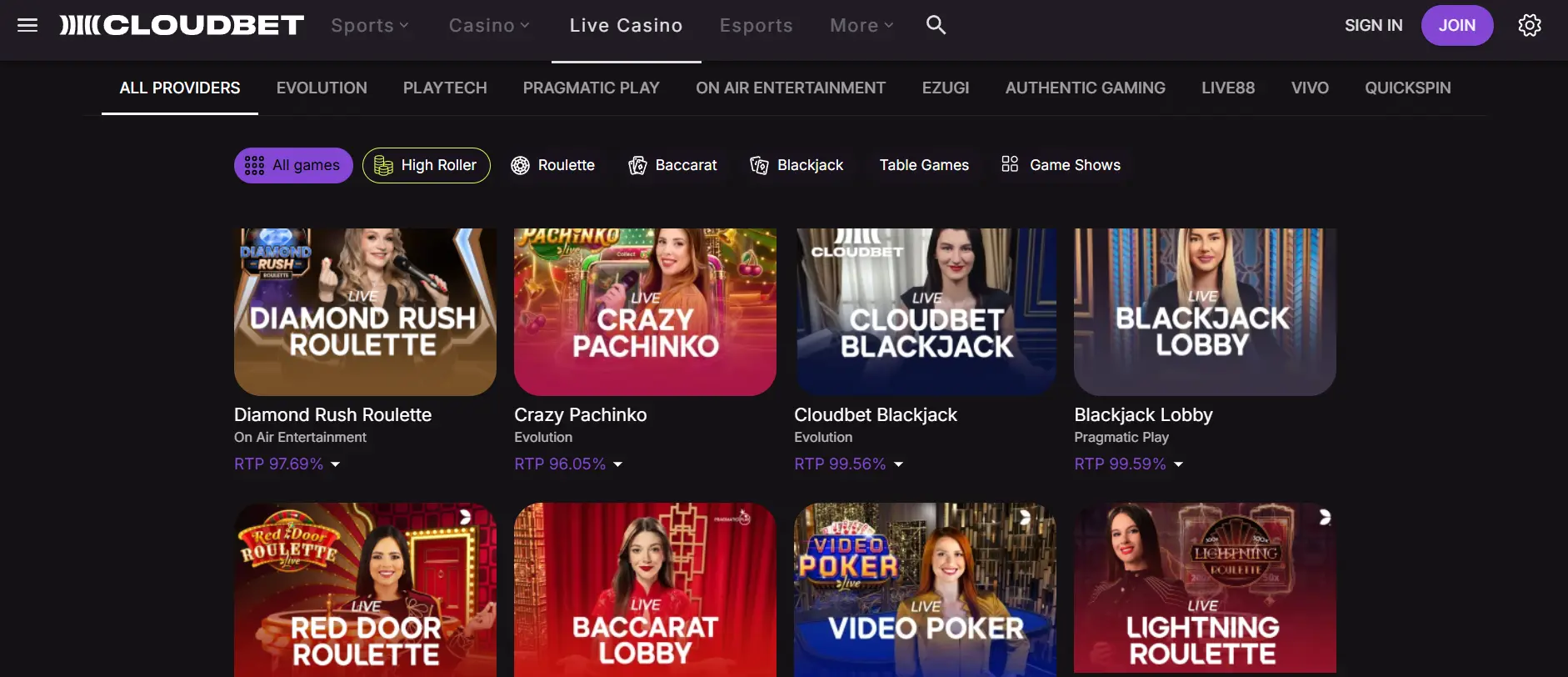Click the Baccarat cards icon
This screenshot has height=677, width=1568.
coord(637,165)
